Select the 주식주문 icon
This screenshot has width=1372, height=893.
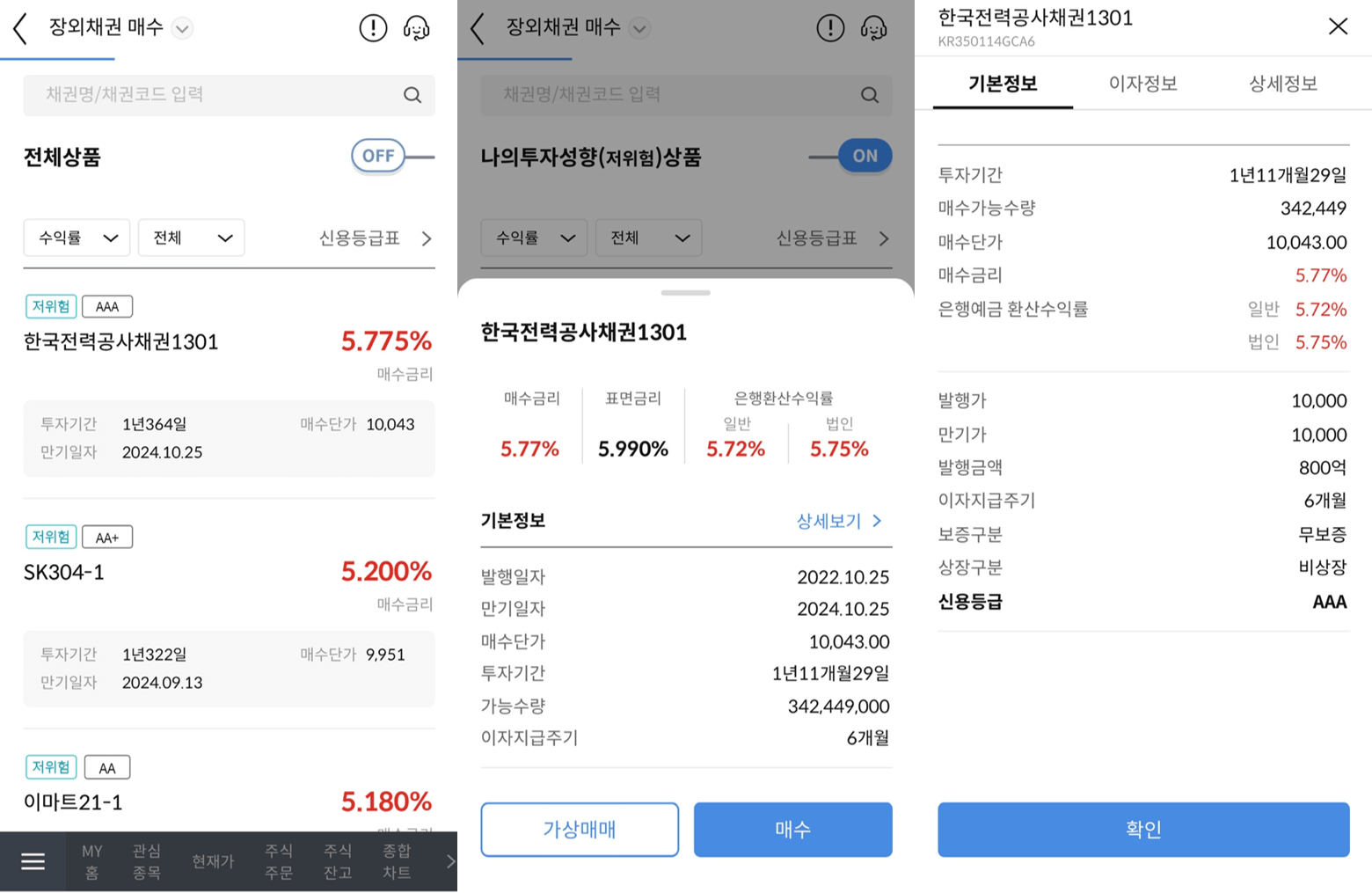click(278, 861)
